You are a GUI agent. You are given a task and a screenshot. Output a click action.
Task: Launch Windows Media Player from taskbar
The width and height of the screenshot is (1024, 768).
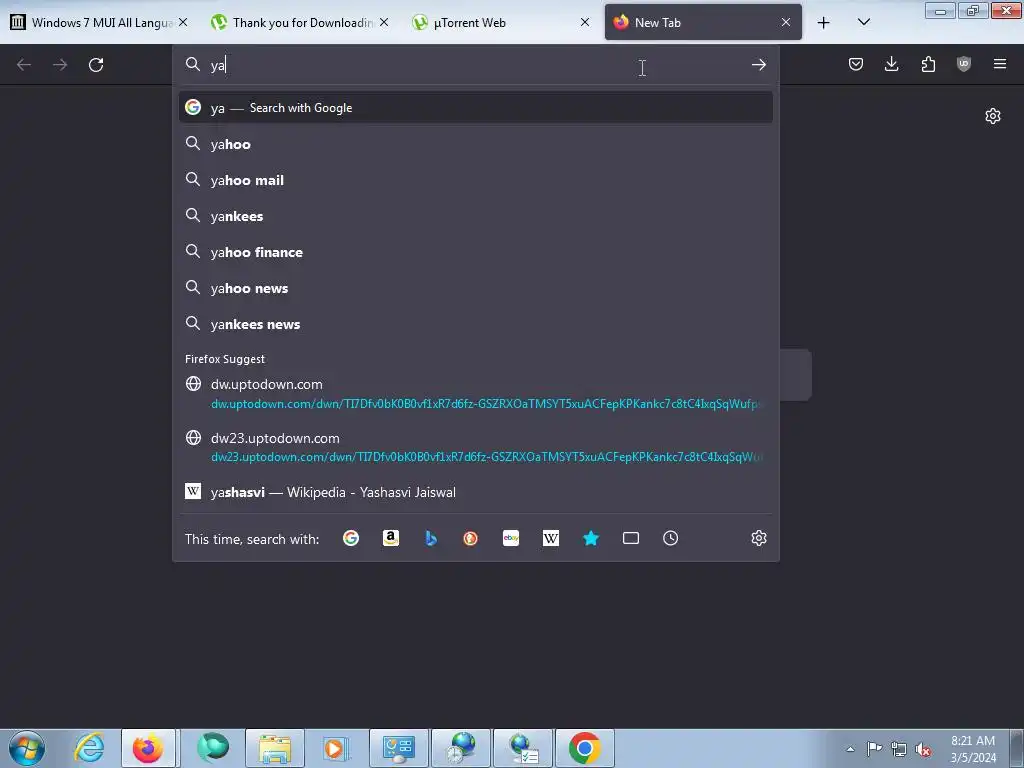click(x=337, y=748)
